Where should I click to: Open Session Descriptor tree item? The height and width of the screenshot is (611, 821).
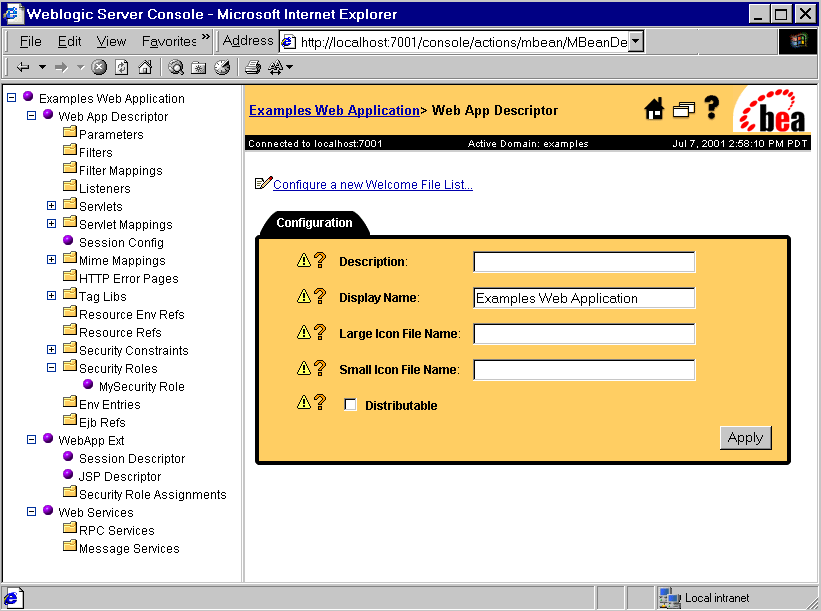132,459
